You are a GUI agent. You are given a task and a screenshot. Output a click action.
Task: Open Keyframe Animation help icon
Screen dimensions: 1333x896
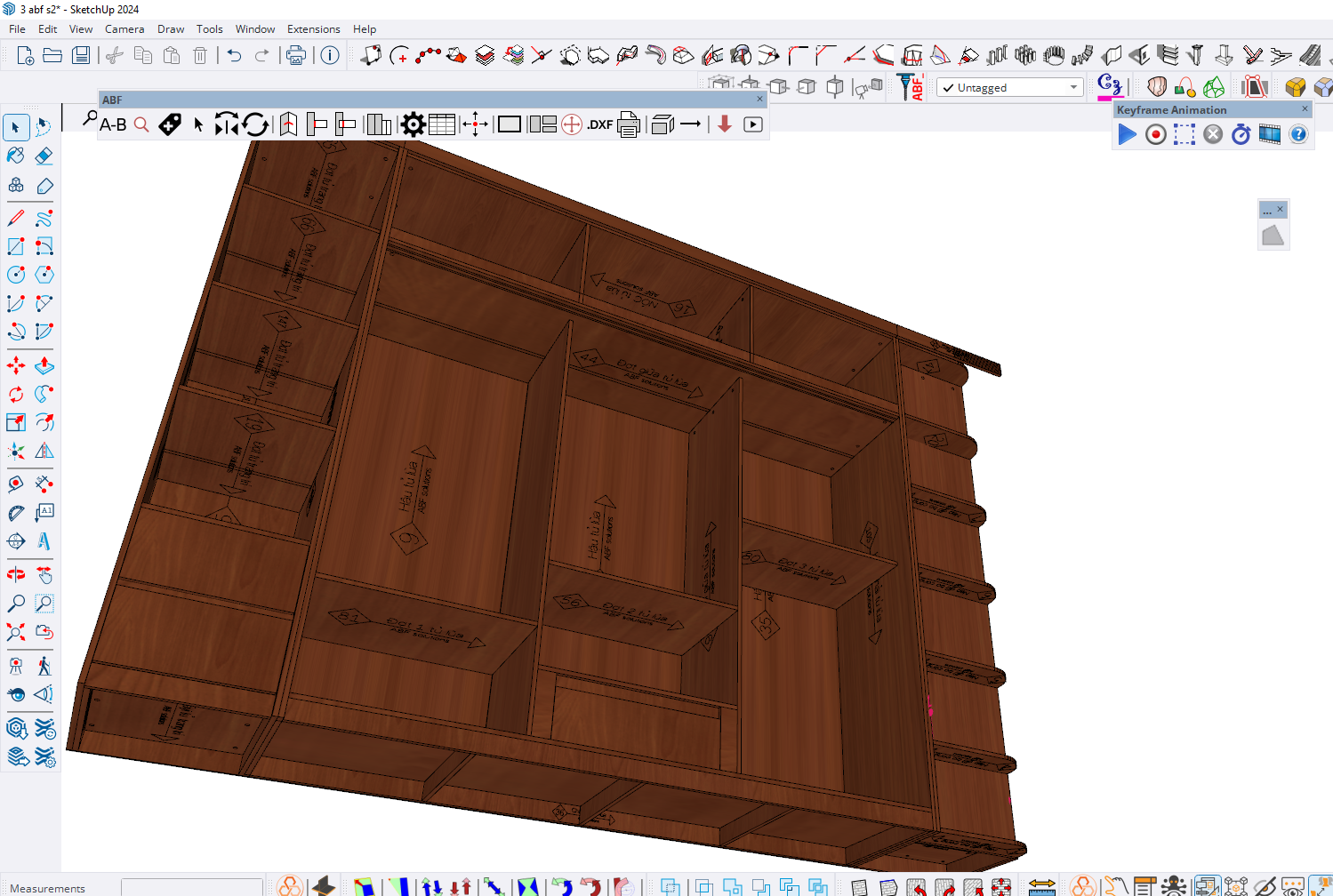click(1298, 134)
